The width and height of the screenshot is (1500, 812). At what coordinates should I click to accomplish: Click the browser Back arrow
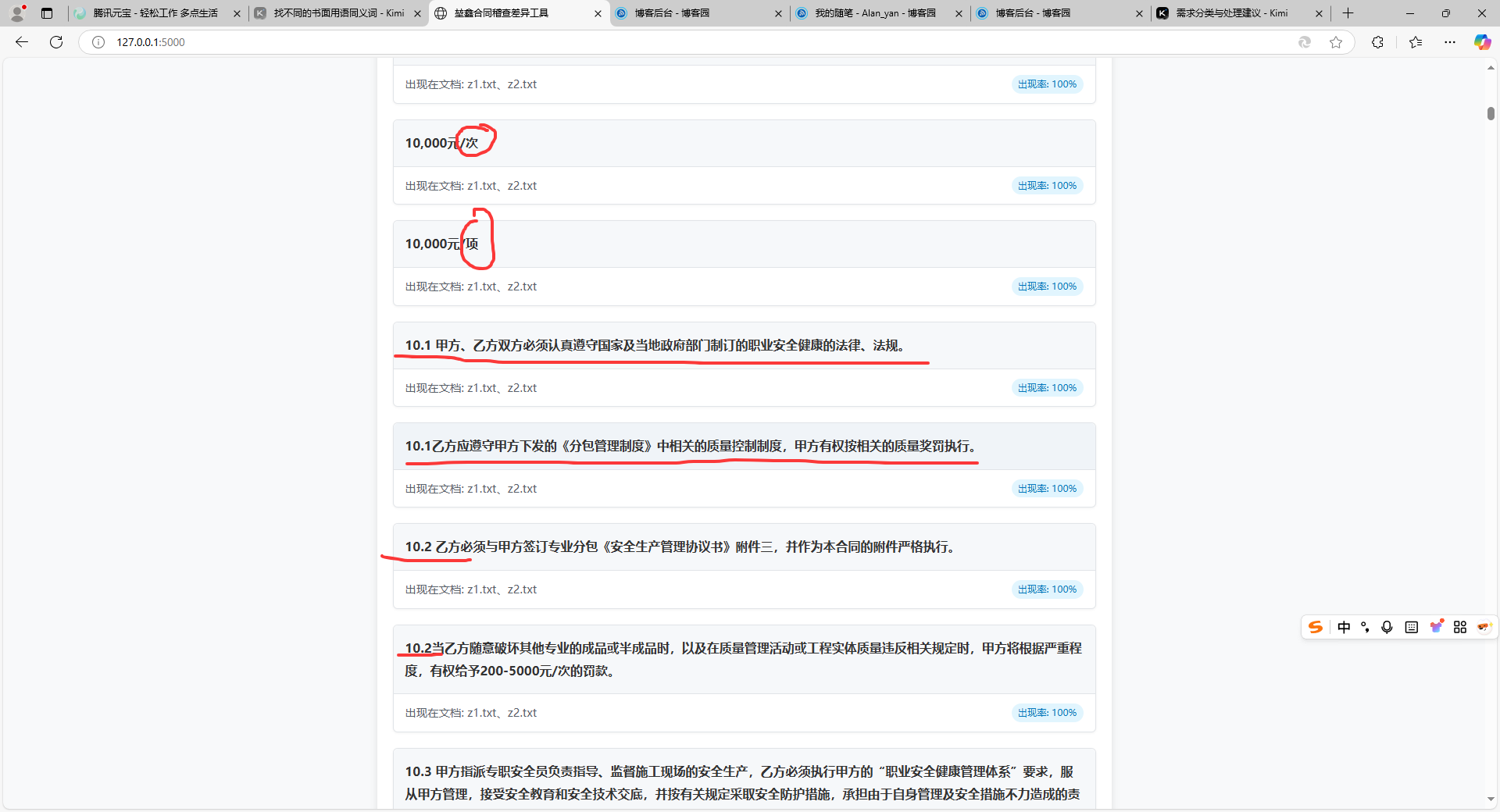(22, 42)
